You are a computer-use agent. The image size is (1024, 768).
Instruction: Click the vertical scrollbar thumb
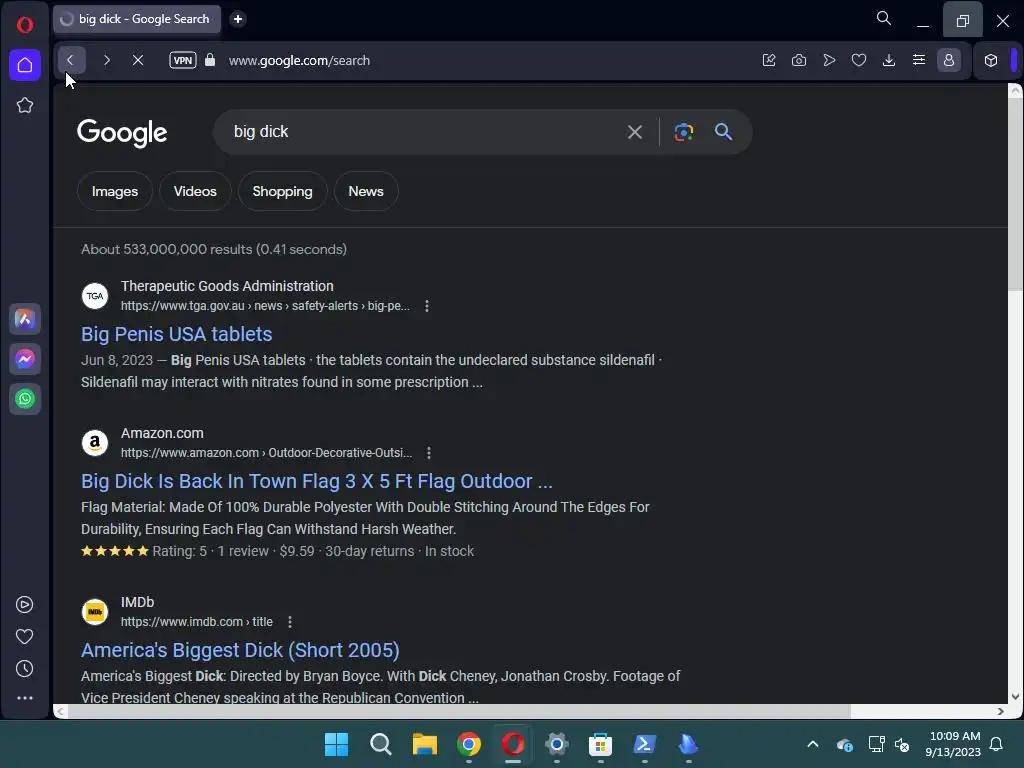[x=1015, y=196]
